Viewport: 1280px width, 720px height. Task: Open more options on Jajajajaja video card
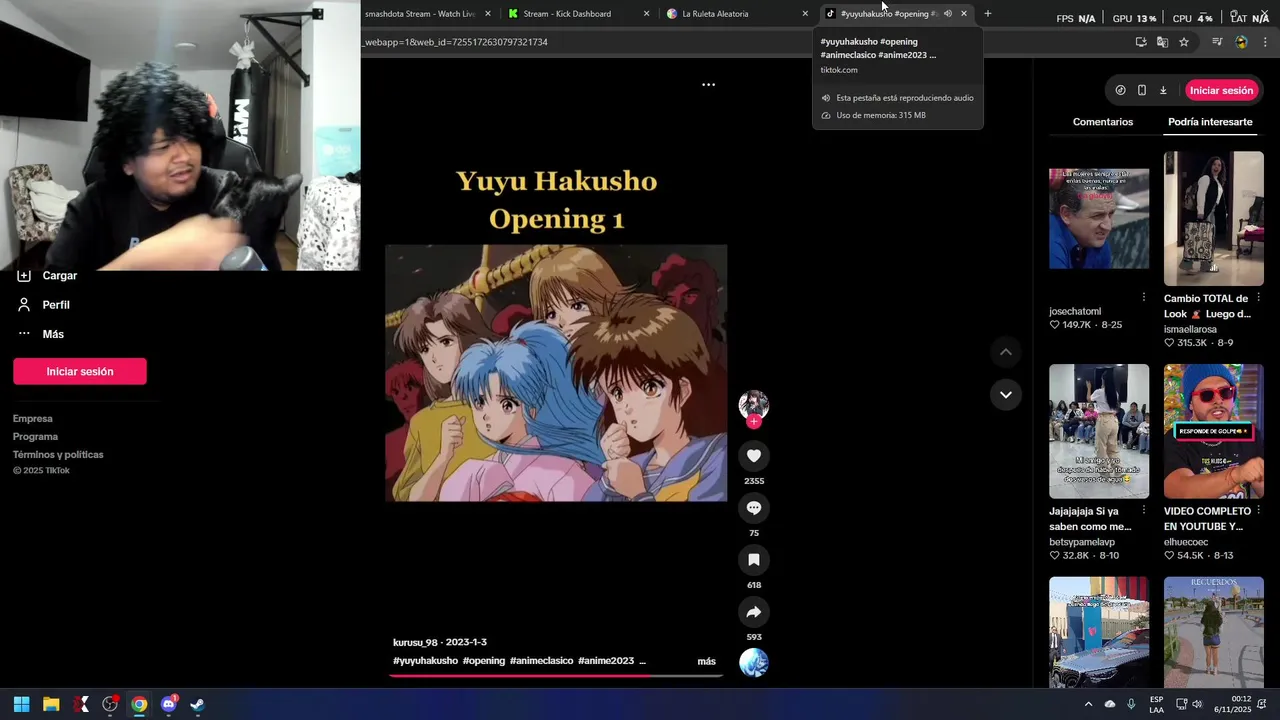click(1144, 510)
